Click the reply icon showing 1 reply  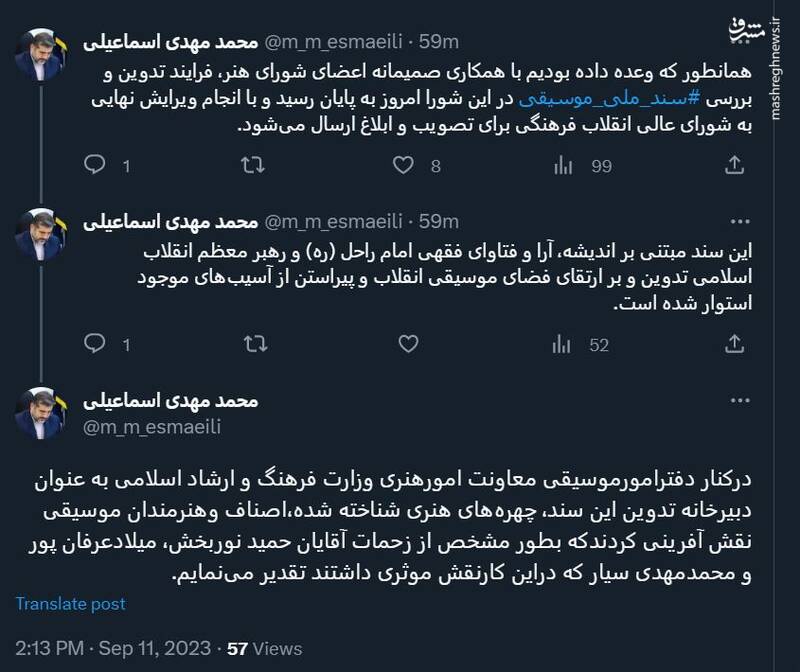(96, 345)
